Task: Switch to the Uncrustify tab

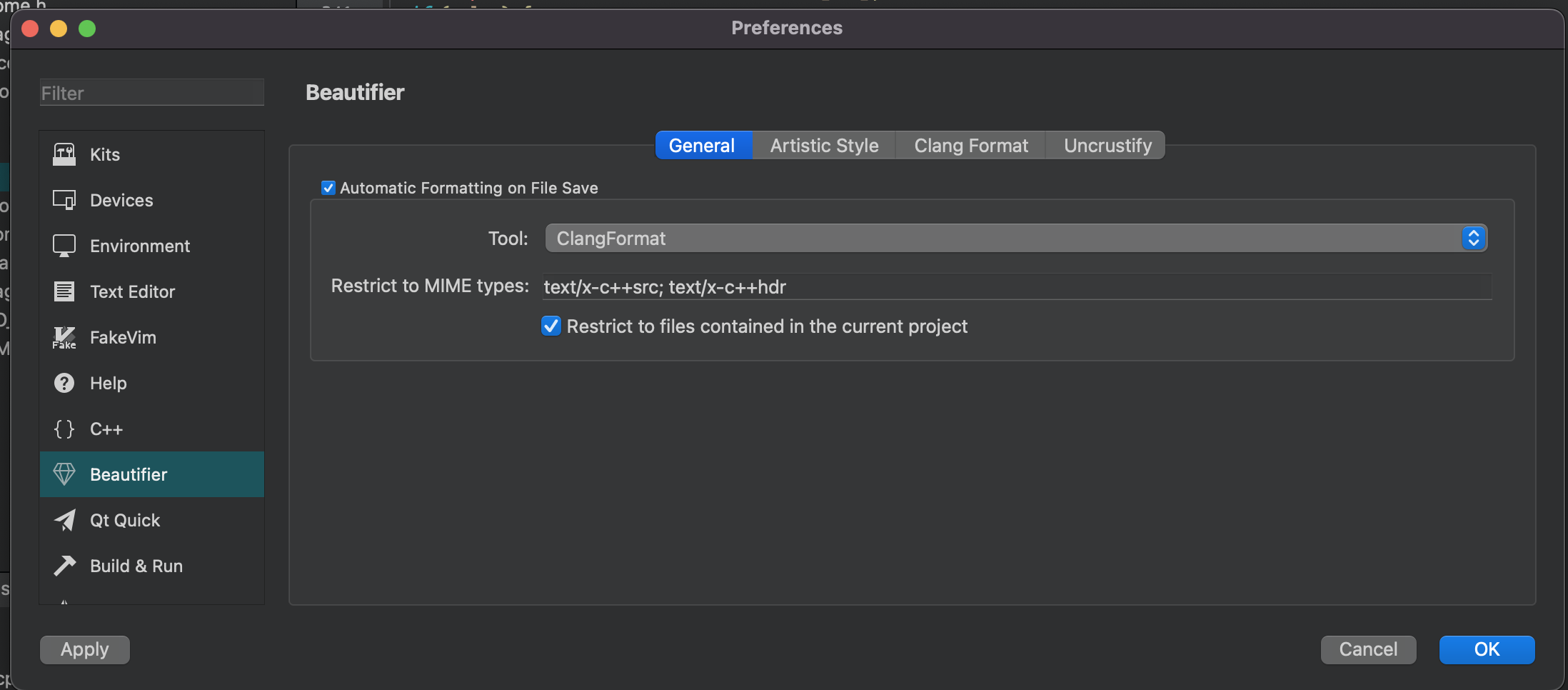Action: [x=1107, y=146]
